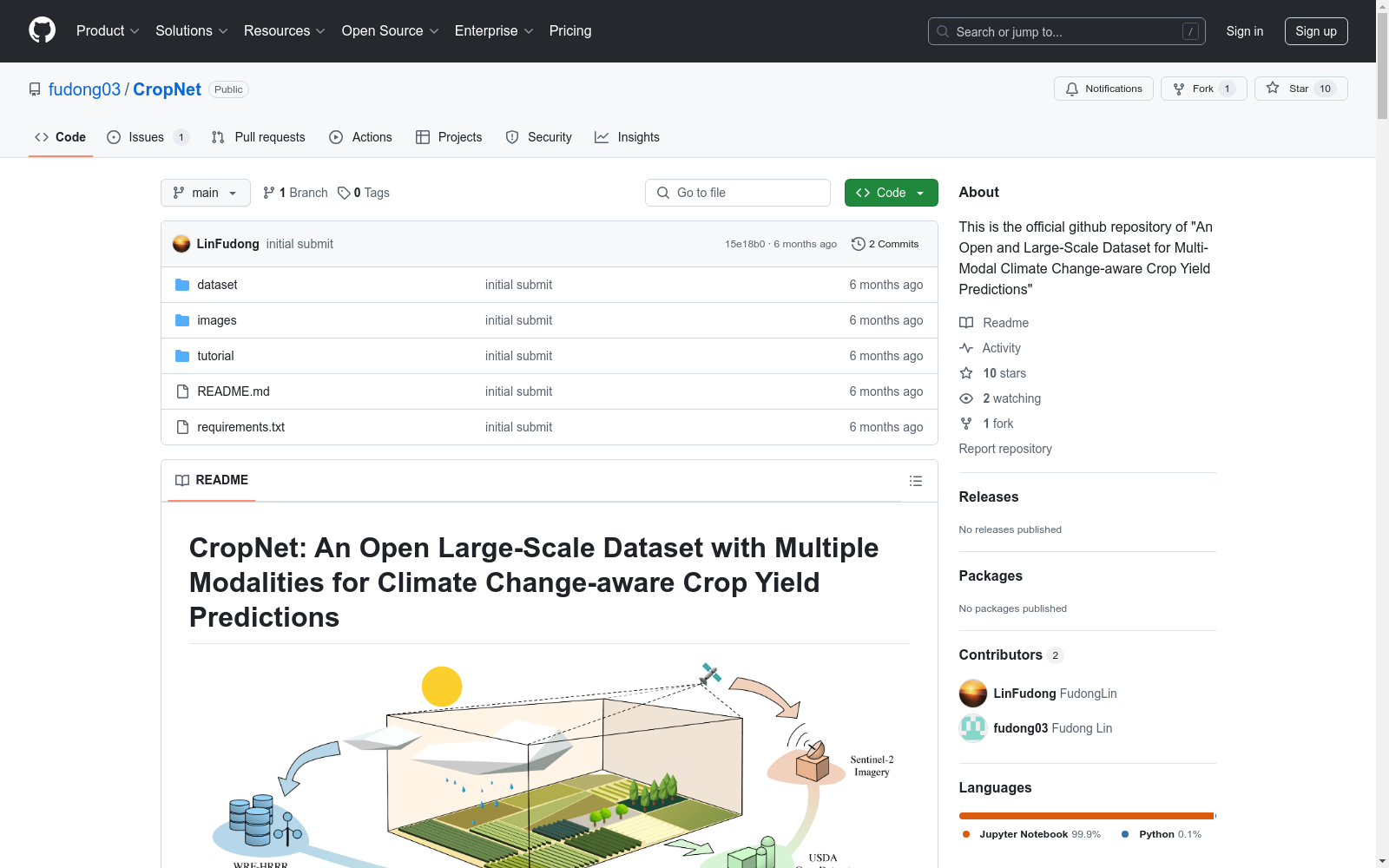Open the Insights tab
Screen dimensions: 1389x868
(627, 137)
